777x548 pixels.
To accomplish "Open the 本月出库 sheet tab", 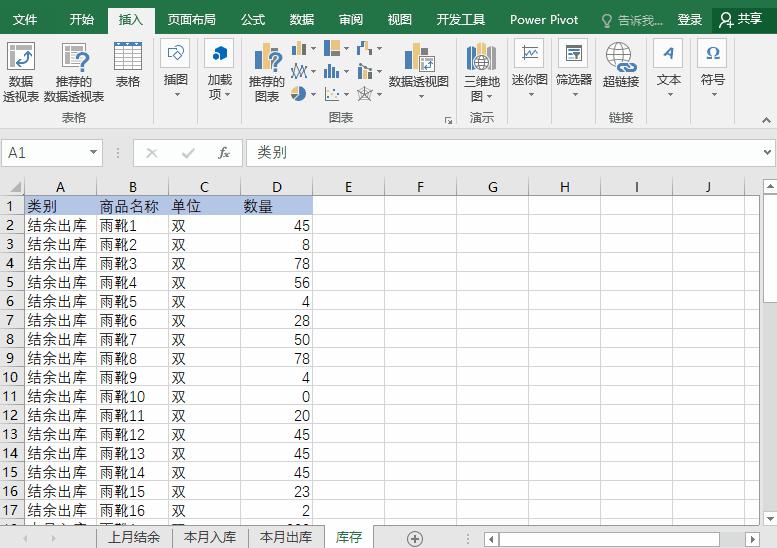I will [x=285, y=537].
